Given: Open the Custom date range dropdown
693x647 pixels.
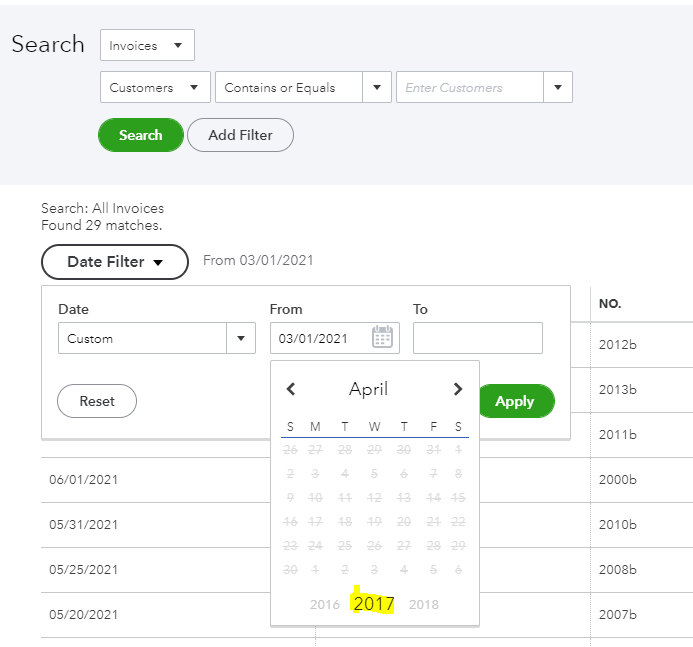Looking at the screenshot, I should tap(156, 339).
